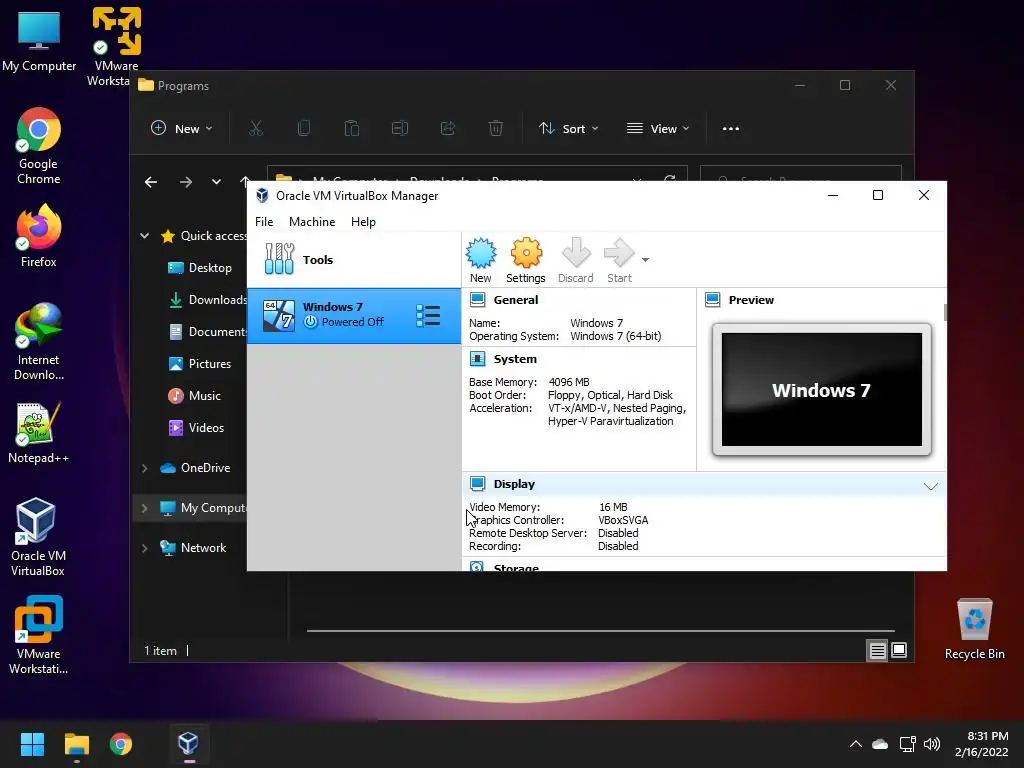This screenshot has height=768, width=1024.
Task: Click My Computer desktop icon
Action: (39, 41)
